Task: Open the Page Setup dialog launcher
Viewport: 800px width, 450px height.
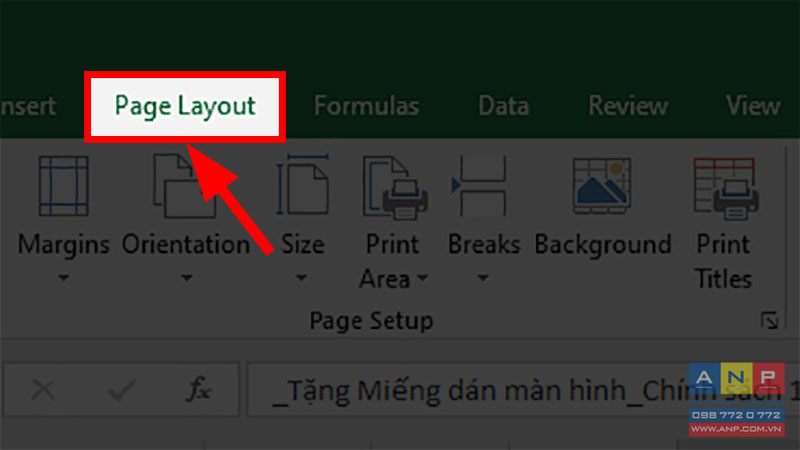Action: pyautogui.click(x=769, y=321)
